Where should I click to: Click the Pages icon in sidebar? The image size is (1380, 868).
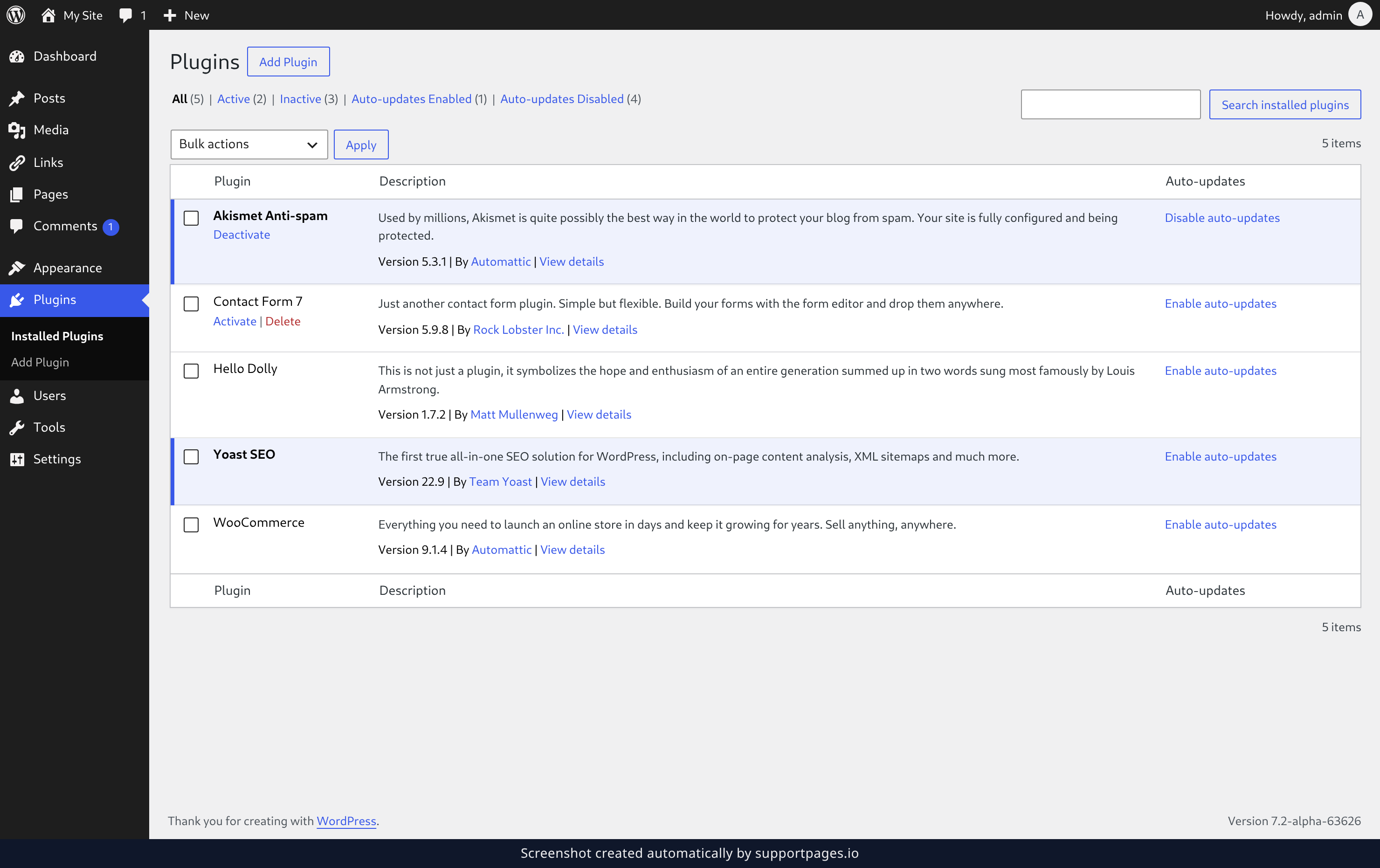point(17,194)
